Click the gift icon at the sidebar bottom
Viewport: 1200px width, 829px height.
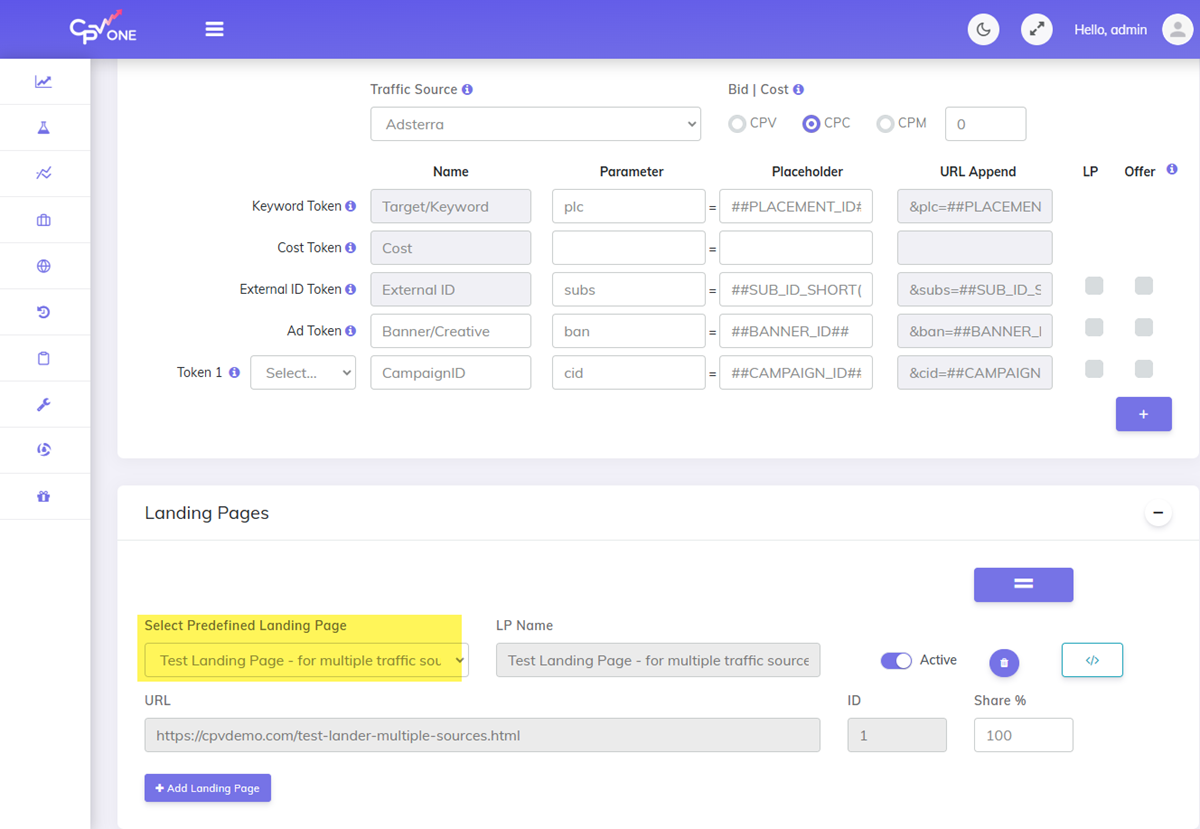pyautogui.click(x=45, y=495)
